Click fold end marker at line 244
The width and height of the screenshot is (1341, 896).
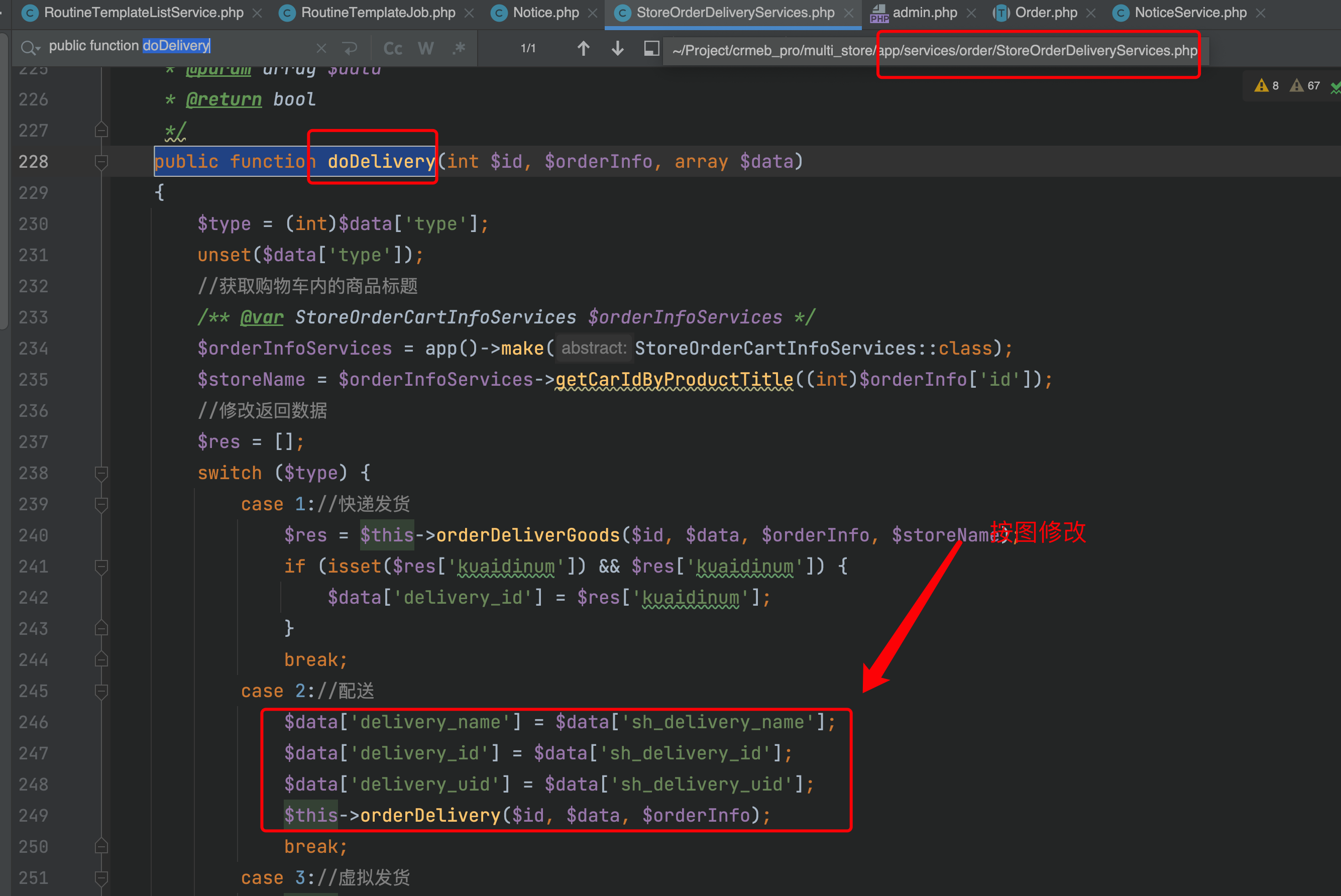pos(101,660)
